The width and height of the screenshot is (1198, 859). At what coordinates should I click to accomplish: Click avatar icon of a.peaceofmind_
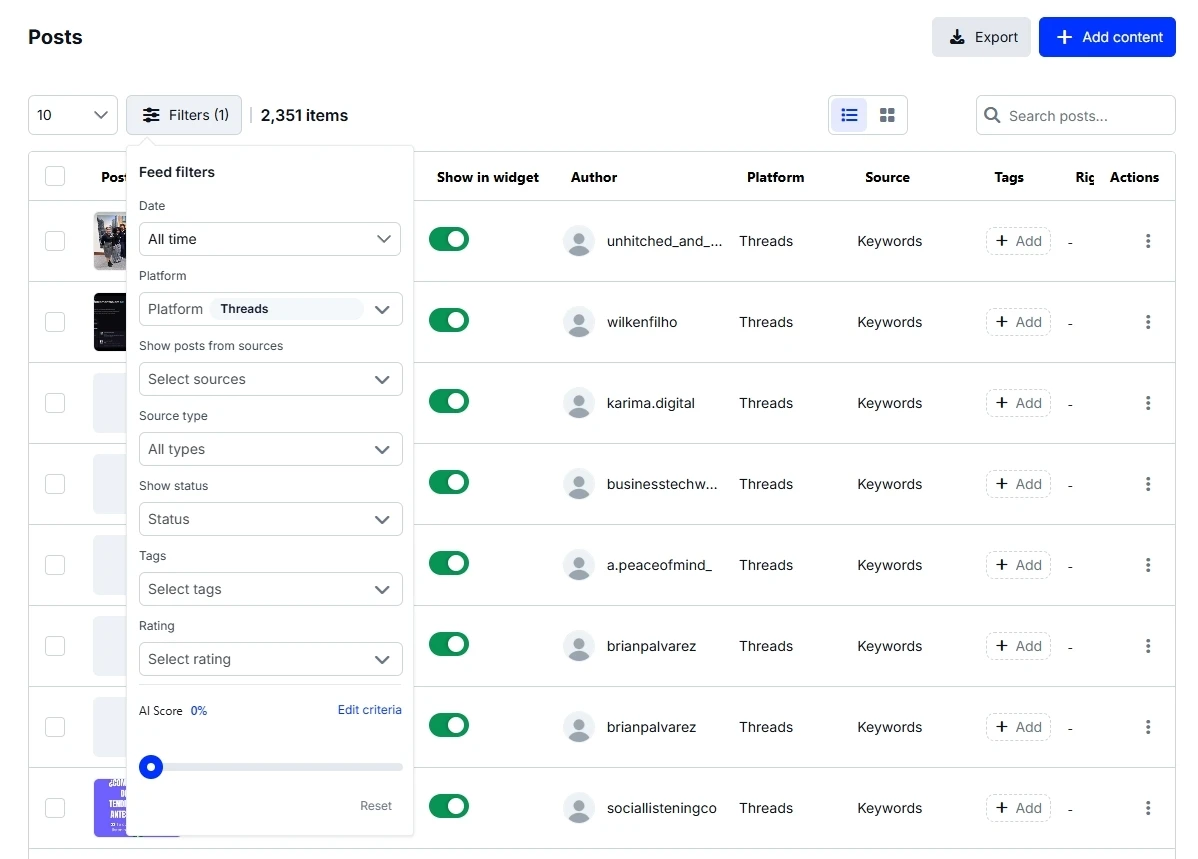tap(579, 566)
